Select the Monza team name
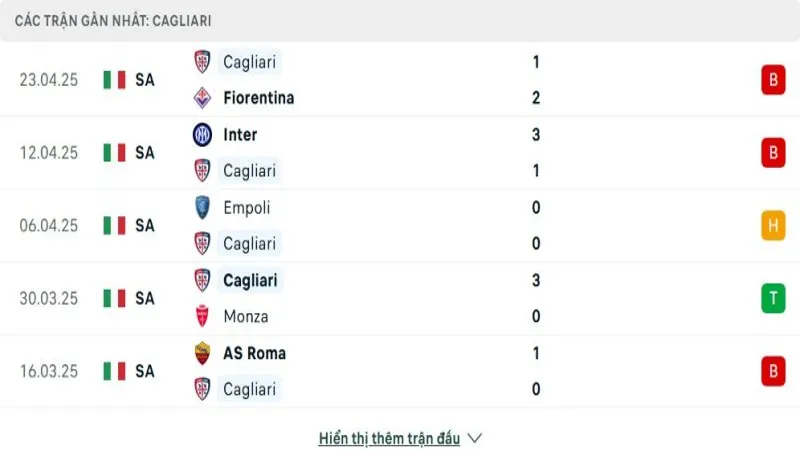The image size is (800, 450). [246, 316]
